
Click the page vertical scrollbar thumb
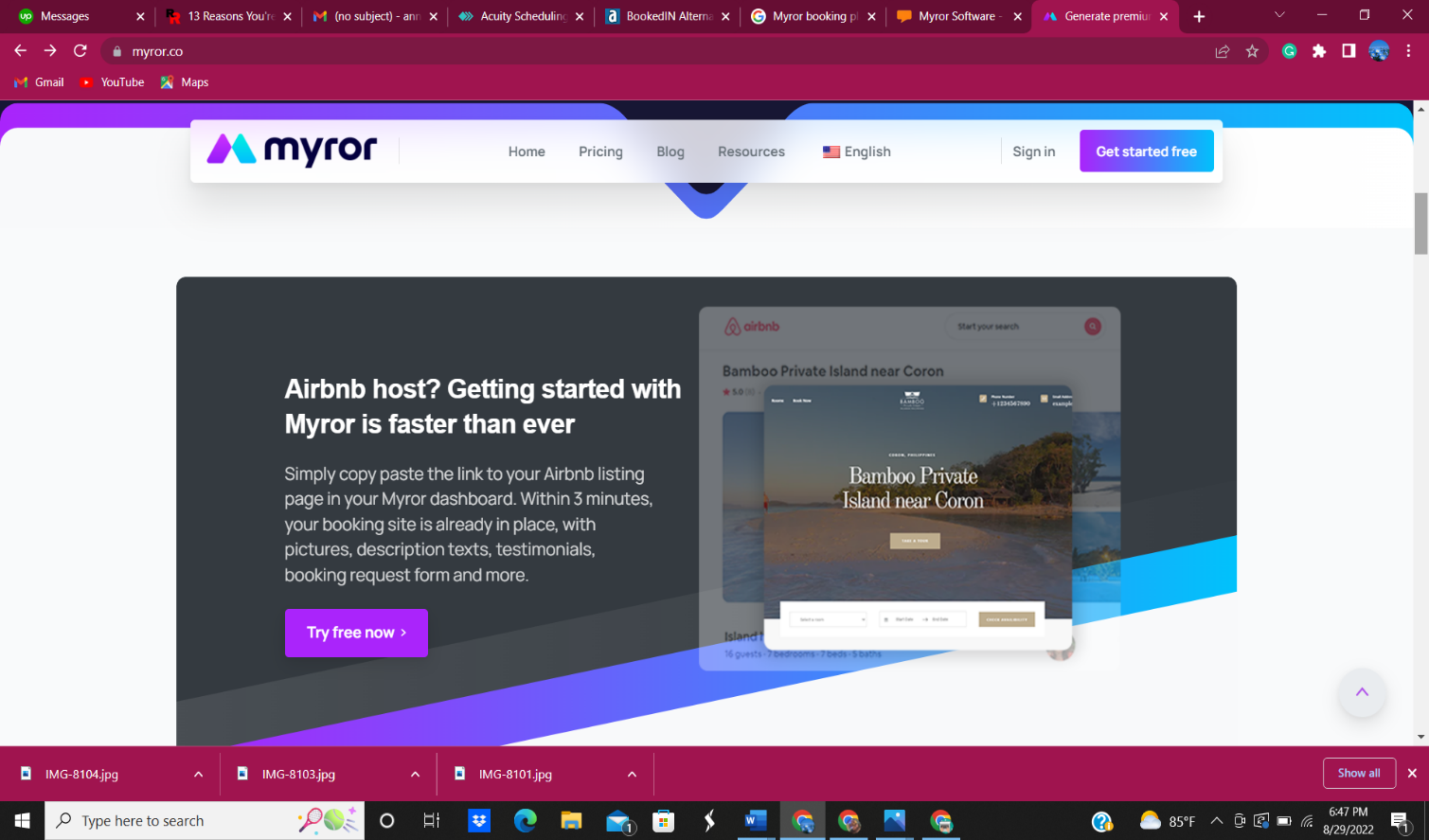[1420, 223]
